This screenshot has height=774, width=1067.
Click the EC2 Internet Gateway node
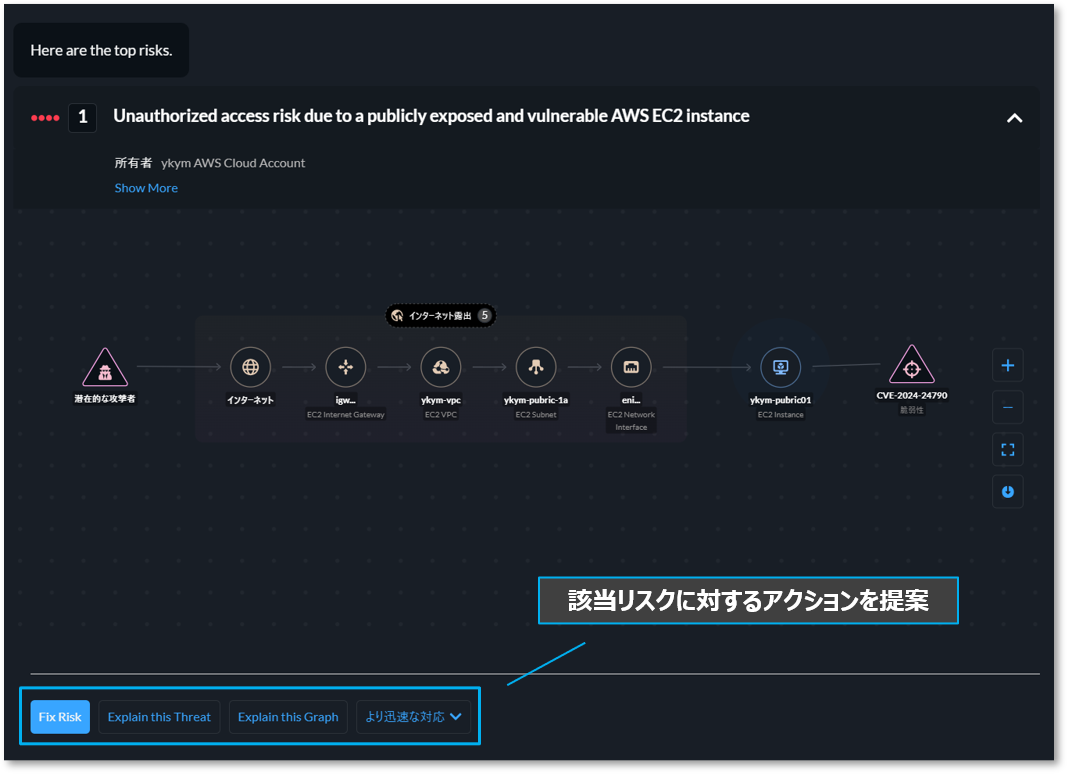(x=345, y=368)
